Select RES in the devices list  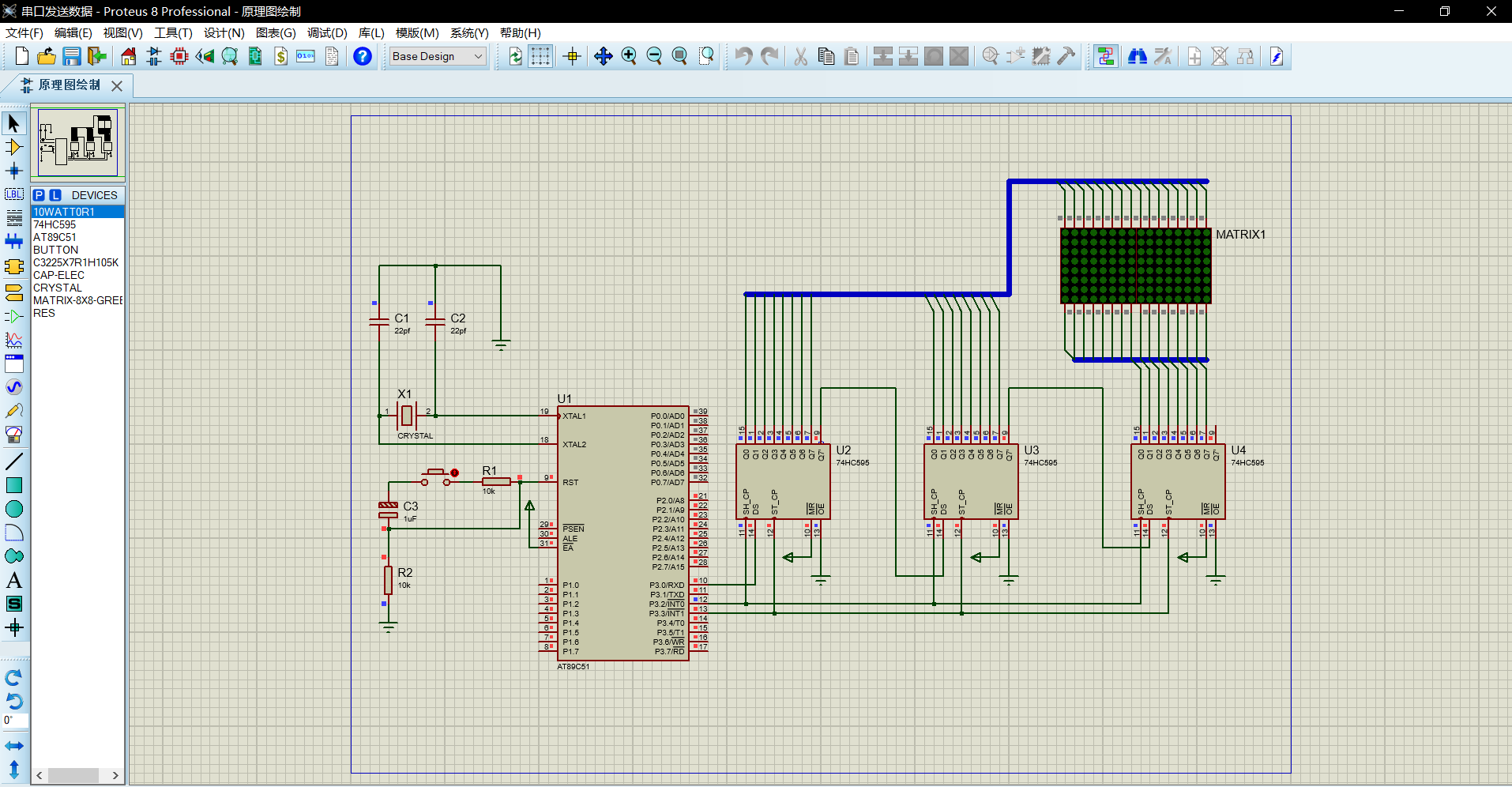click(77, 313)
